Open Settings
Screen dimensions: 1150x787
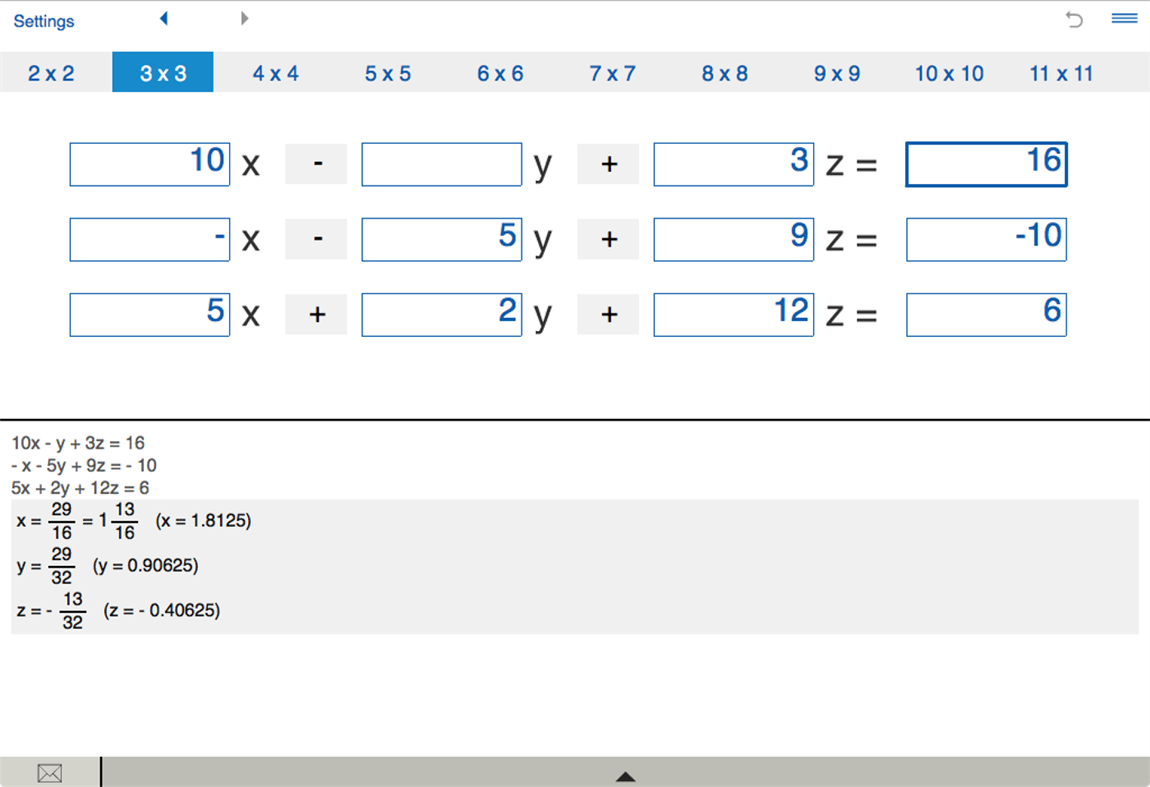[43, 20]
